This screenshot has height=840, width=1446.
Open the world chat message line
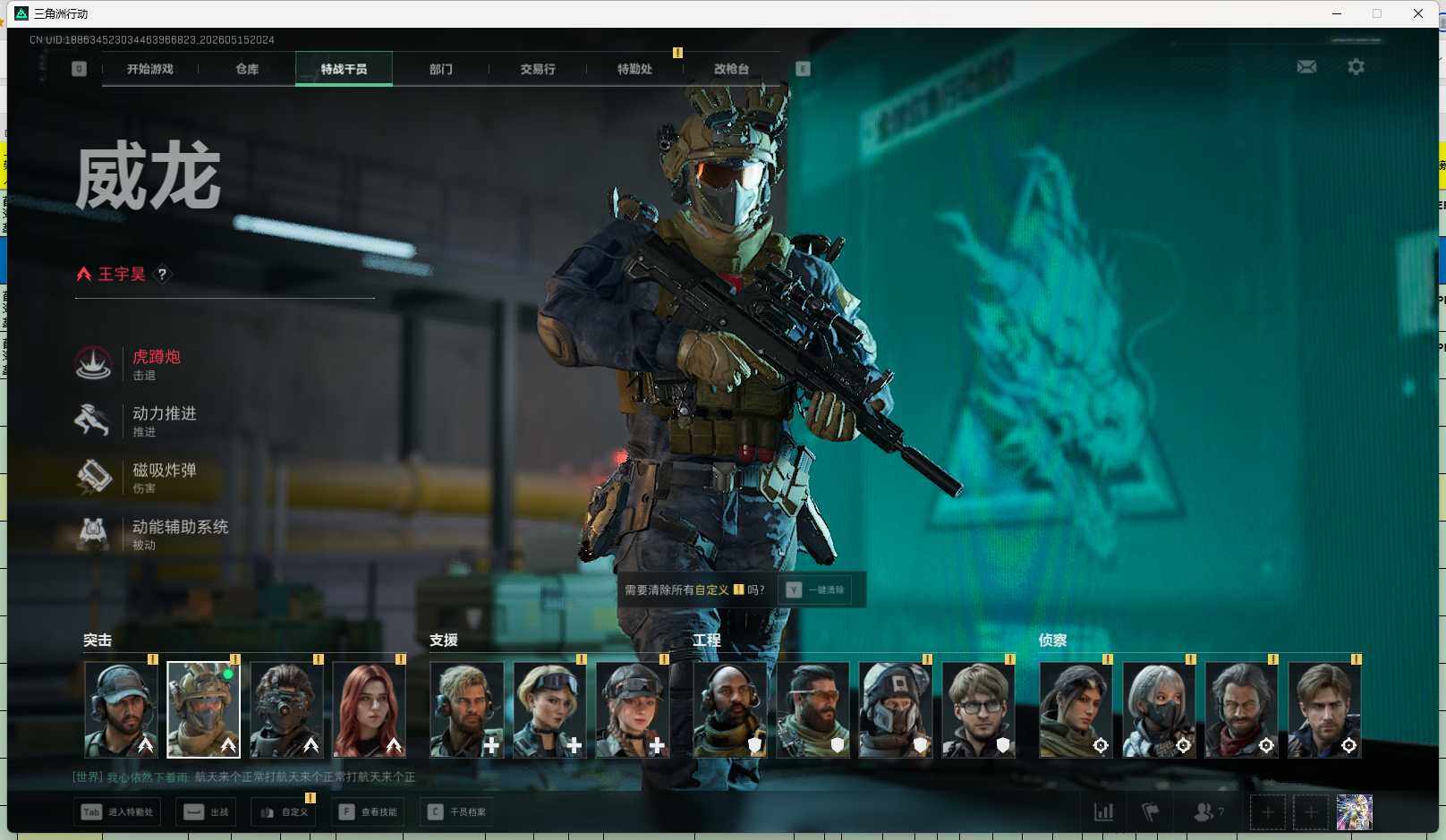(243, 777)
